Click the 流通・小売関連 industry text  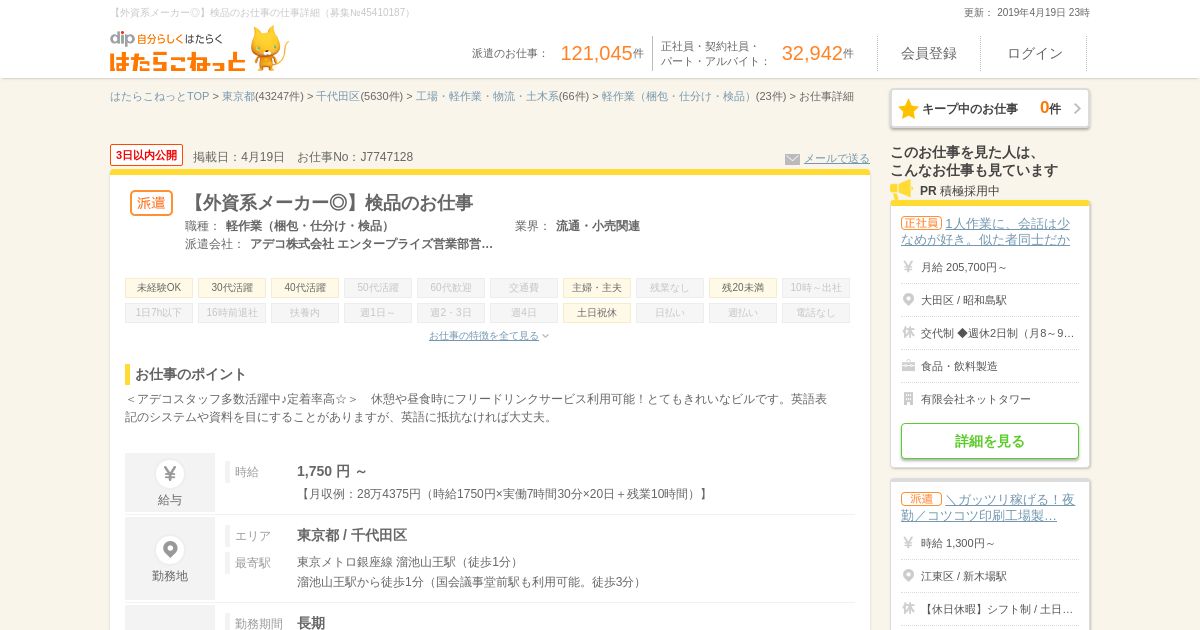coord(598,226)
